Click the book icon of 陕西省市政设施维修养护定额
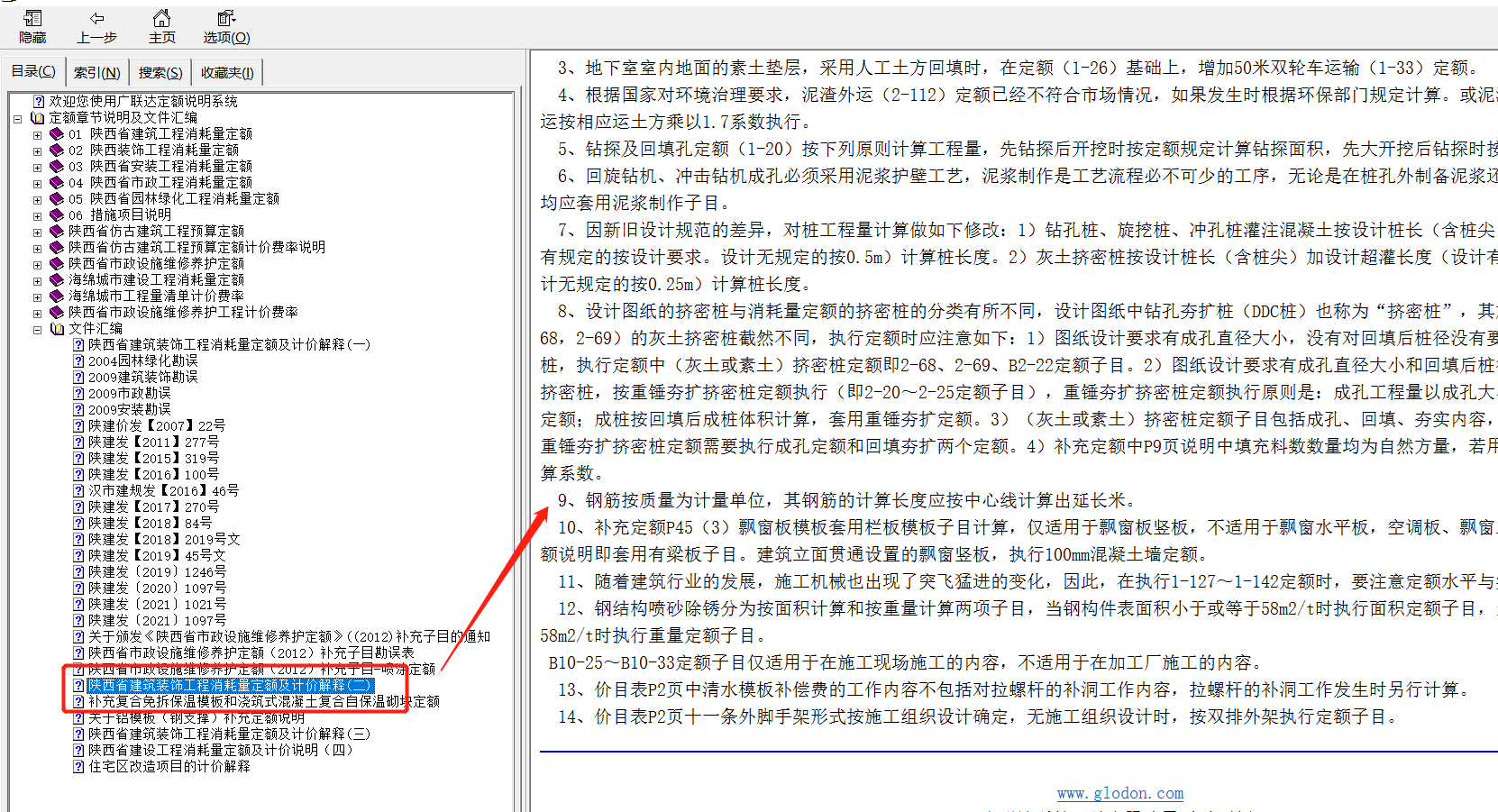Image resolution: width=1498 pixels, height=812 pixels. 57,263
